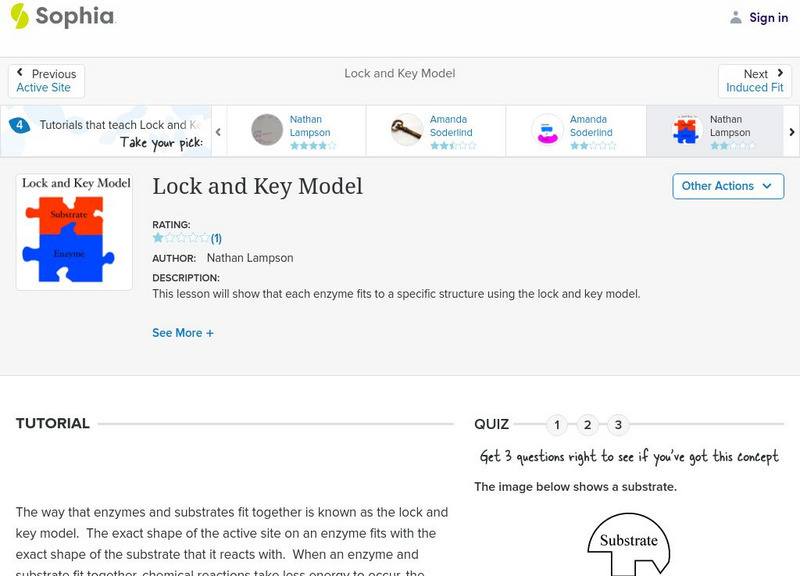Go to Previous lesson Active Site
Viewport: 800px width, 576px height.
click(46, 81)
